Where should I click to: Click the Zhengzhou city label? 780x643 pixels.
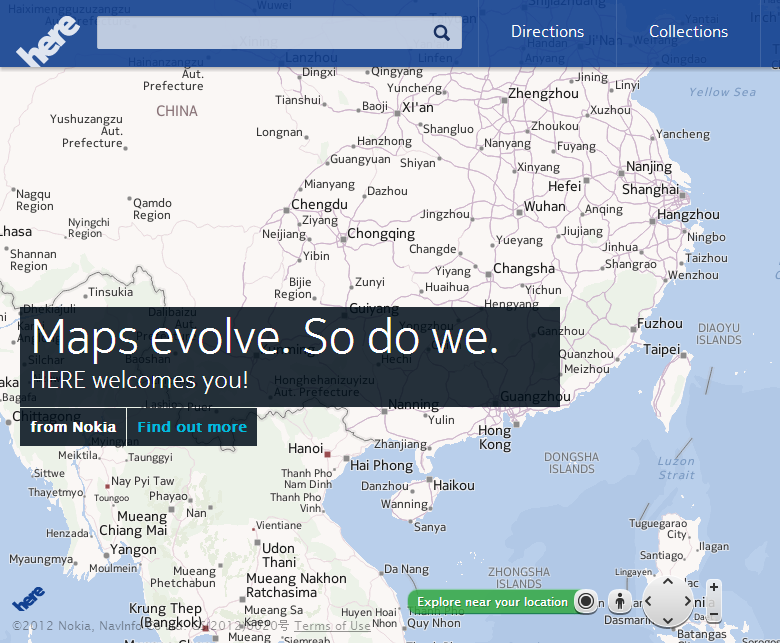[543, 93]
